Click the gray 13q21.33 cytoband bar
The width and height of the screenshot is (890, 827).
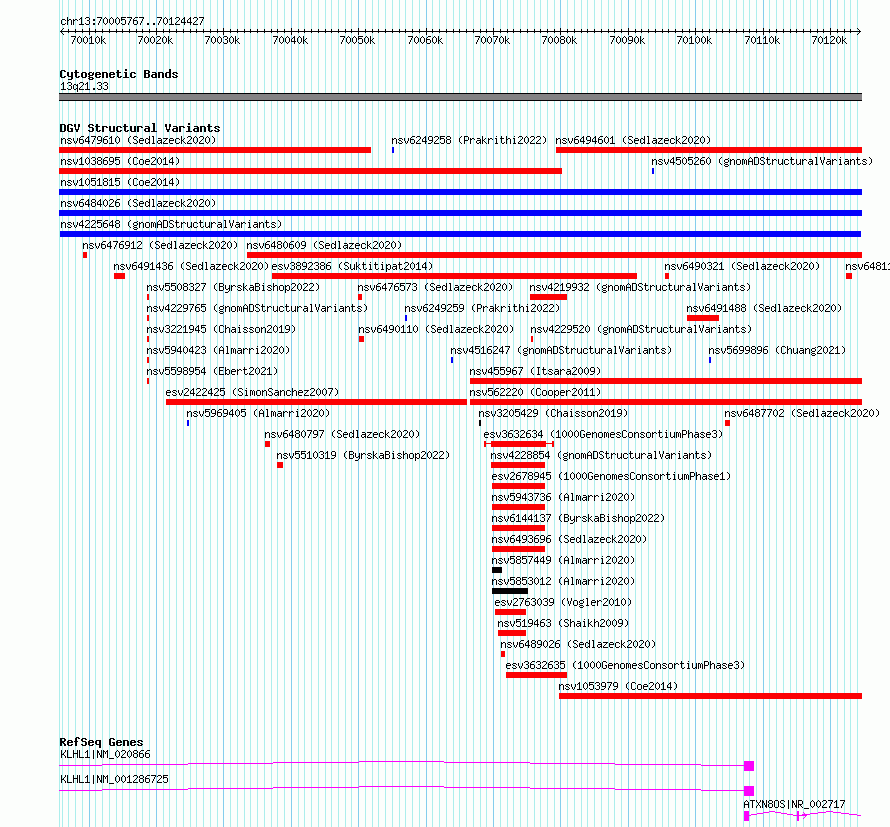tap(460, 97)
